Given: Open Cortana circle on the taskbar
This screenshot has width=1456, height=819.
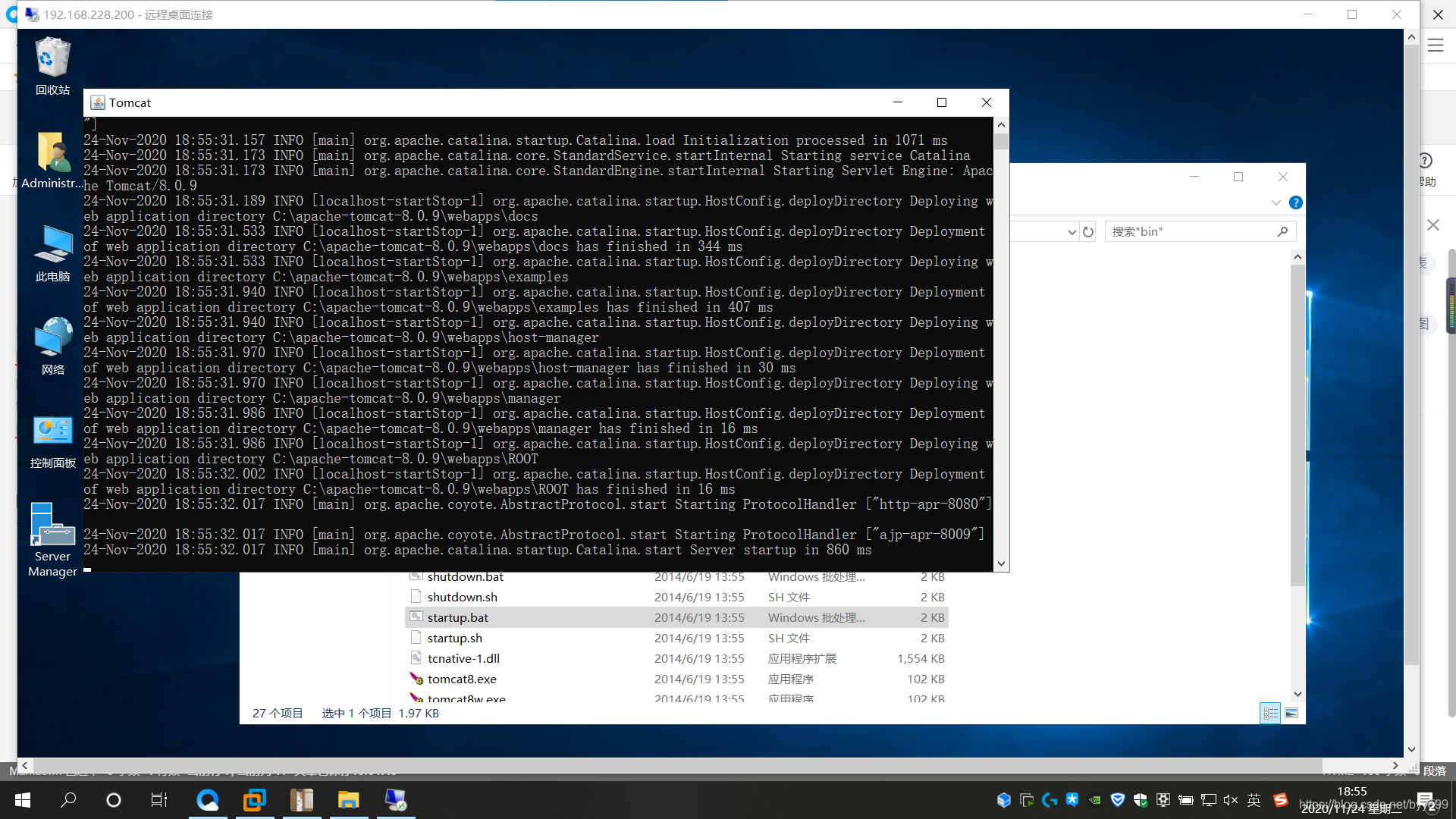Looking at the screenshot, I should point(114,799).
